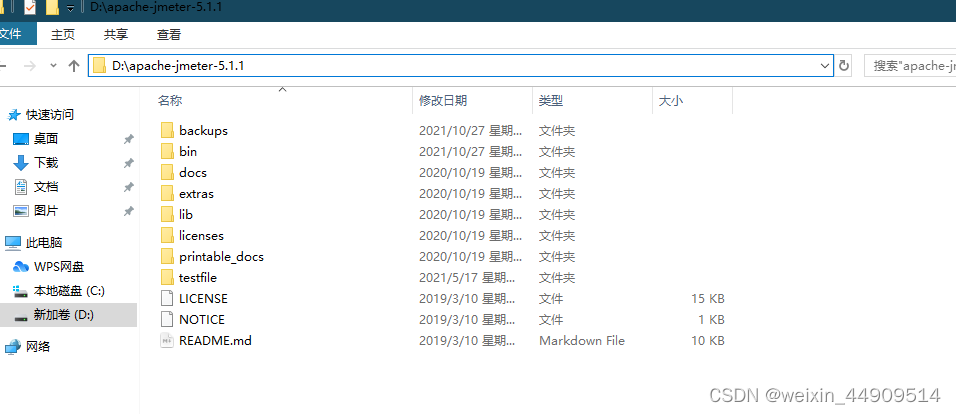Click the address bar folder icon
Screen dimensions: 956x414
pyautogui.click(x=100, y=66)
